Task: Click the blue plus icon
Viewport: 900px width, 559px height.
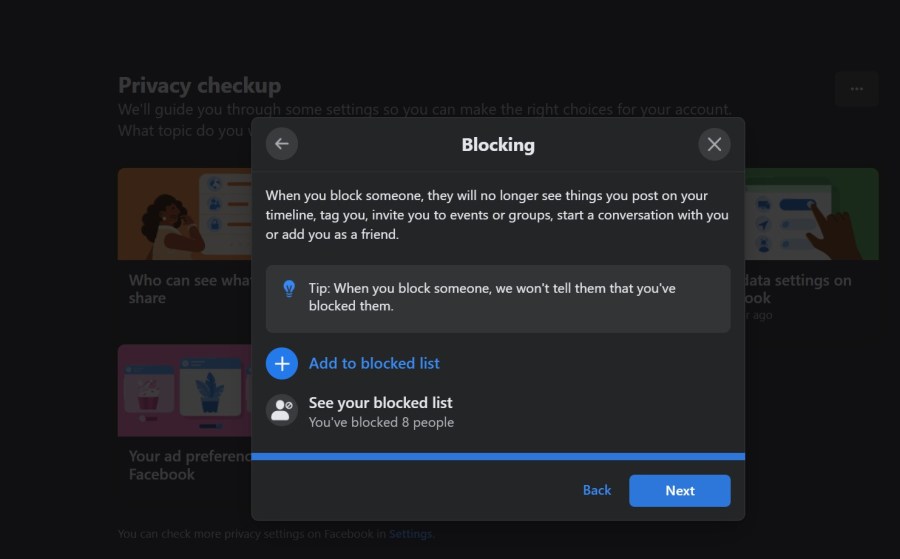Action: point(282,363)
